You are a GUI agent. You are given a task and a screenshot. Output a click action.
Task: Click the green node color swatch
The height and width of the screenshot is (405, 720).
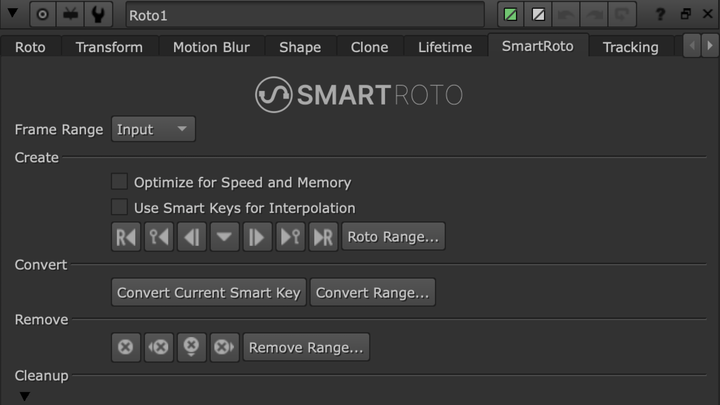[511, 15]
